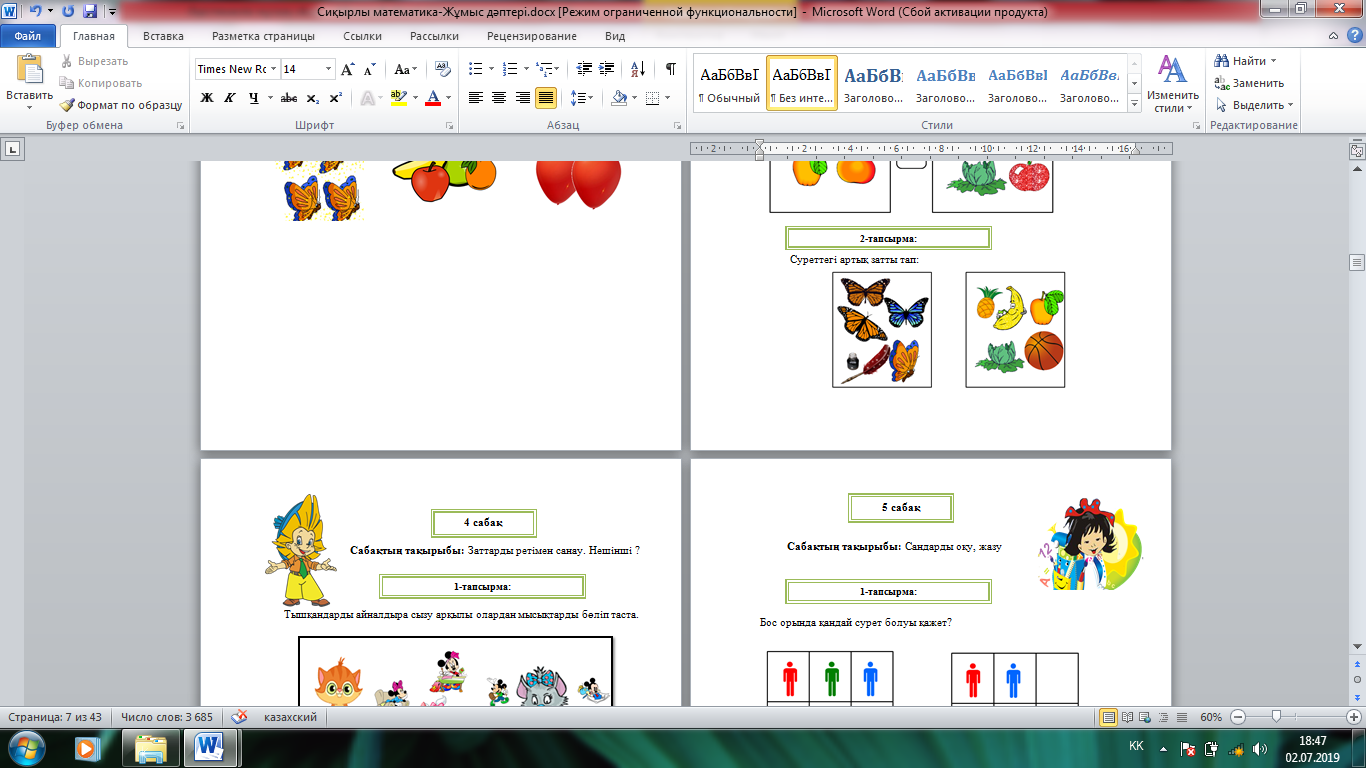Screen dimensions: 1366x768
Task: Open the change case Аа dropdown
Action: (405, 69)
